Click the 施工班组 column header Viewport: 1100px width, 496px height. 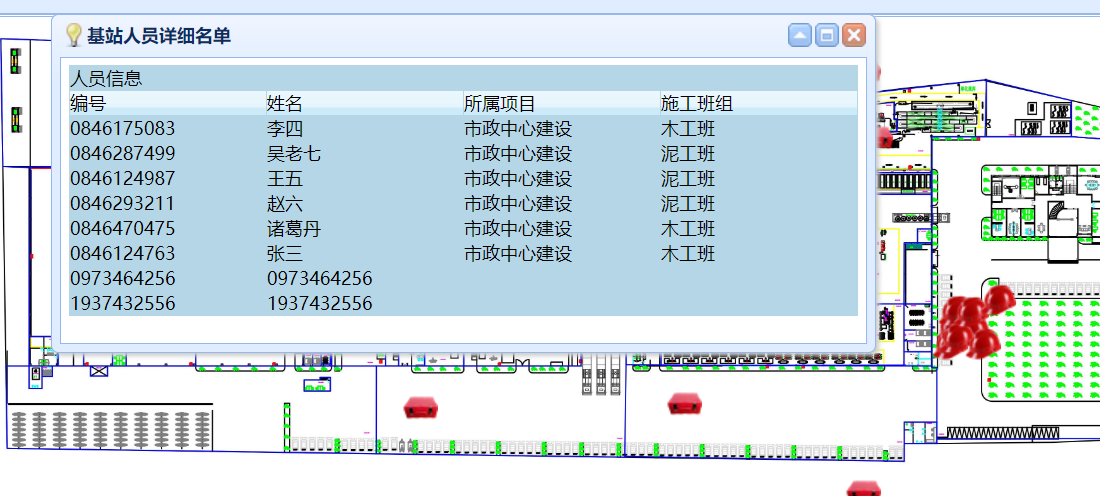pos(696,104)
